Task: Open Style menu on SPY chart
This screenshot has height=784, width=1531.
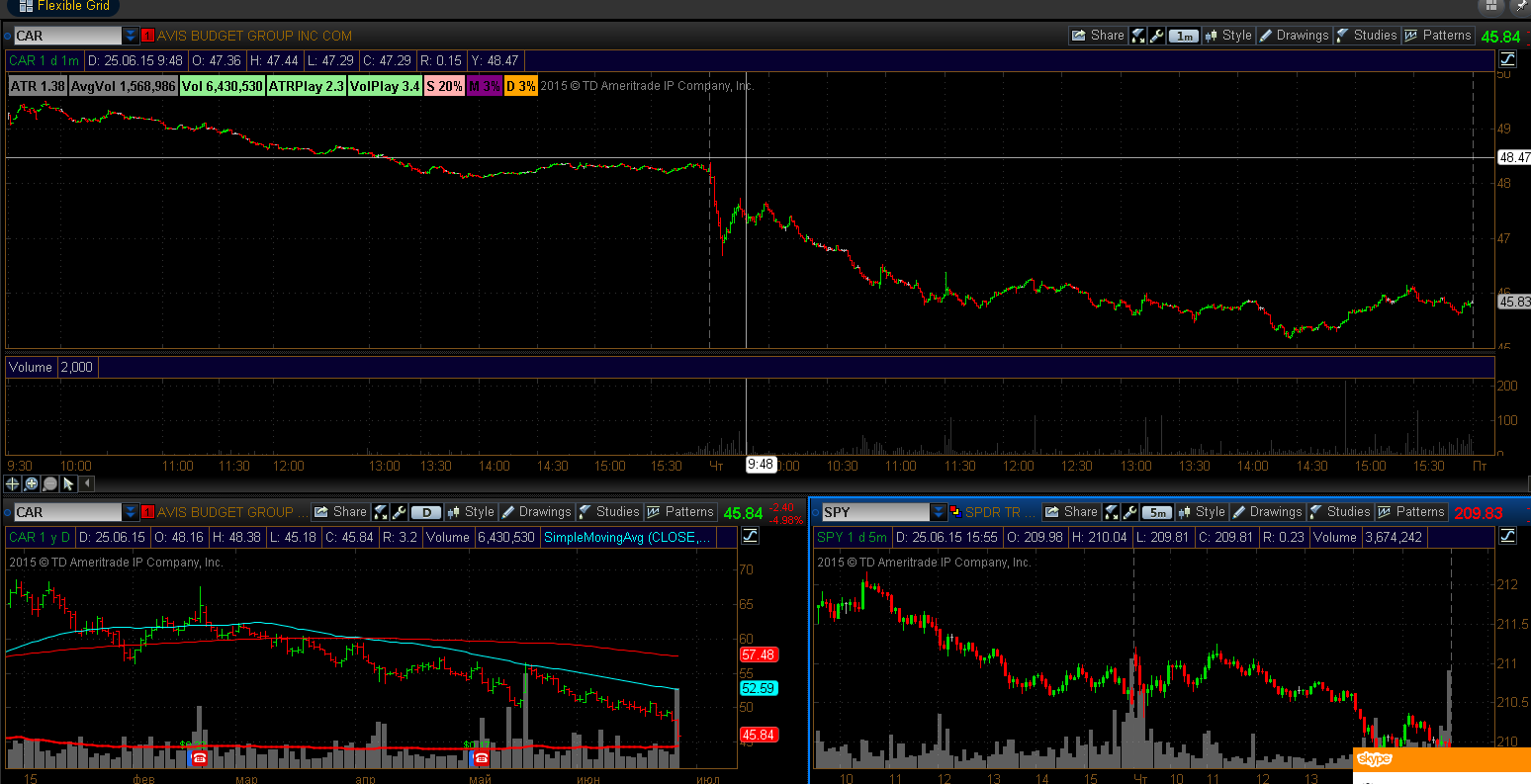Action: click(1201, 512)
